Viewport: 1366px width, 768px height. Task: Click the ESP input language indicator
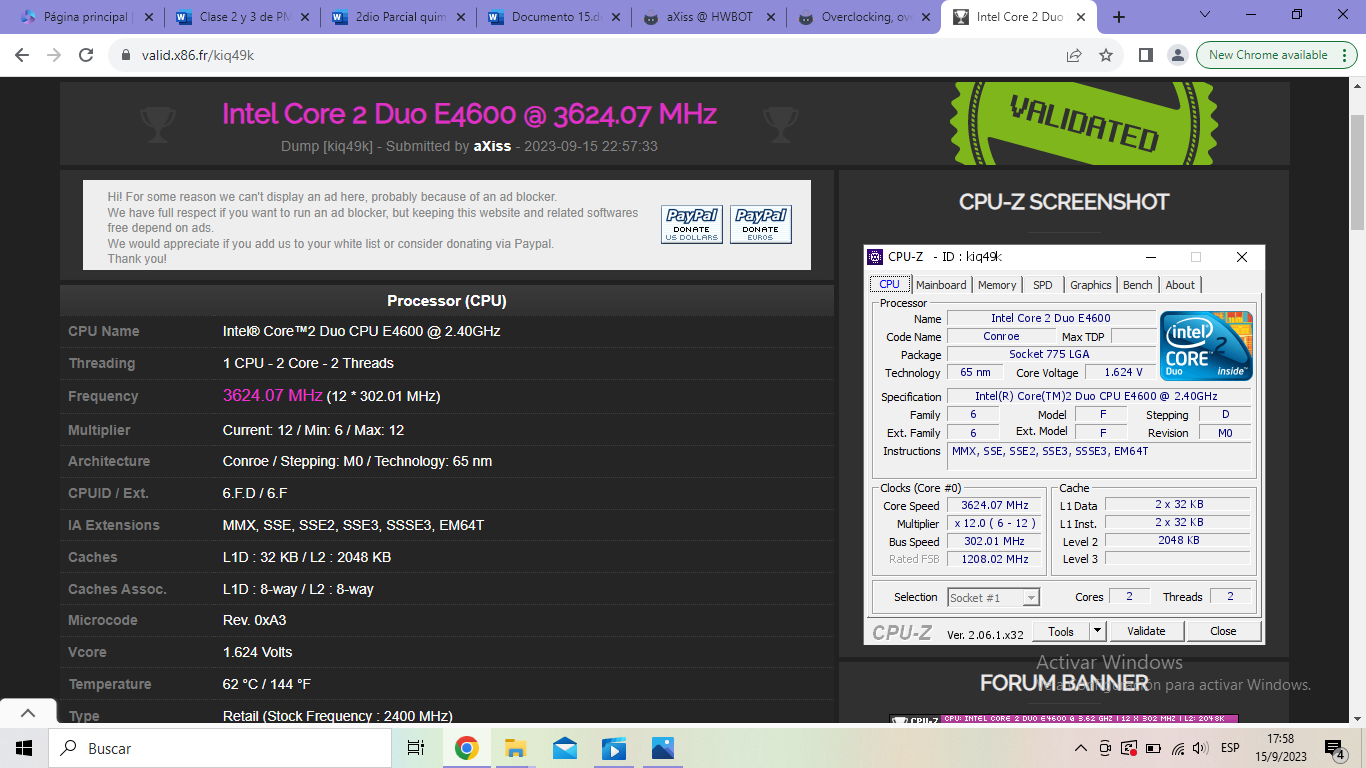pos(1230,748)
